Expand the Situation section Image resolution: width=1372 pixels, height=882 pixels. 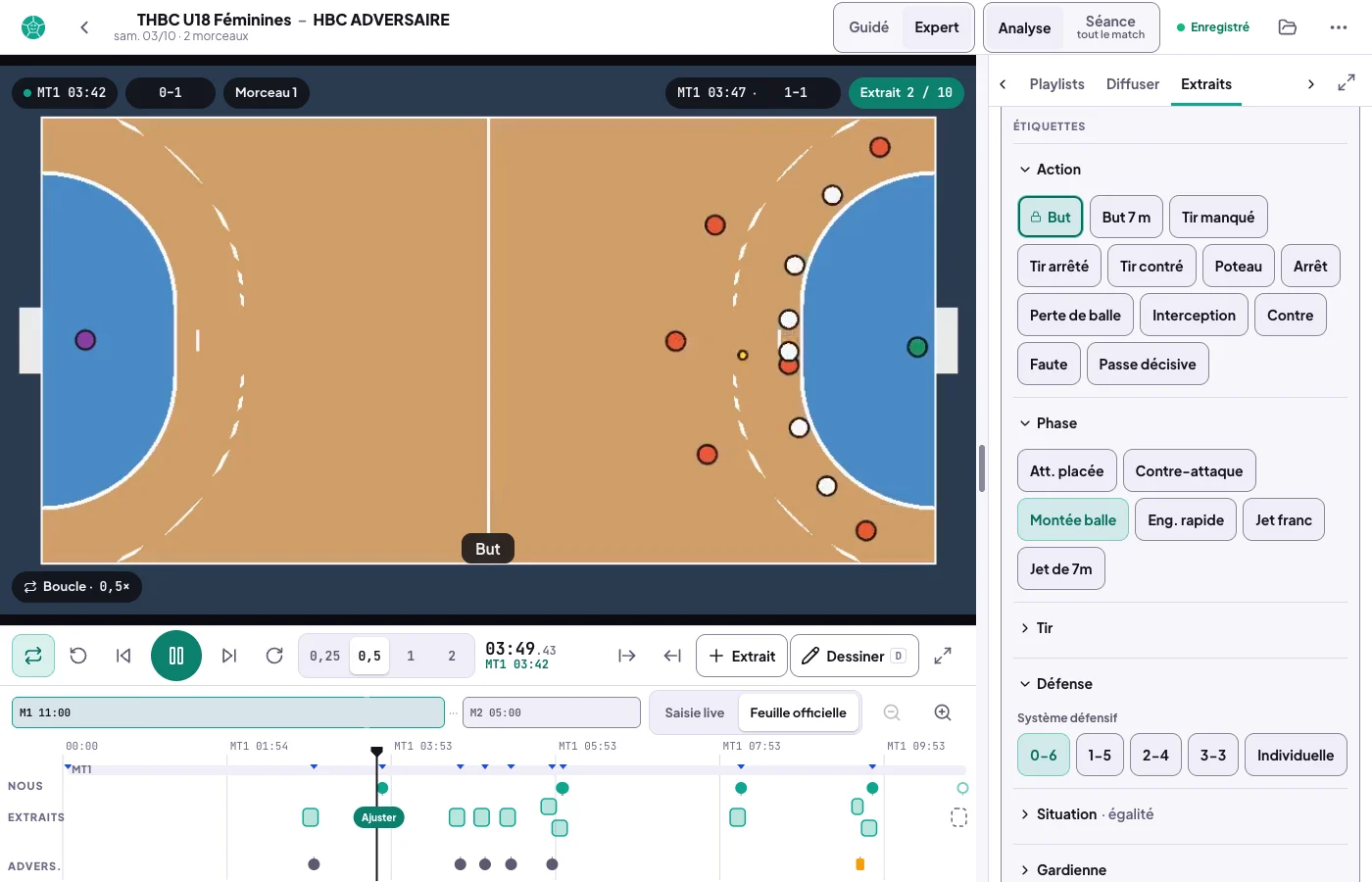(x=1087, y=814)
